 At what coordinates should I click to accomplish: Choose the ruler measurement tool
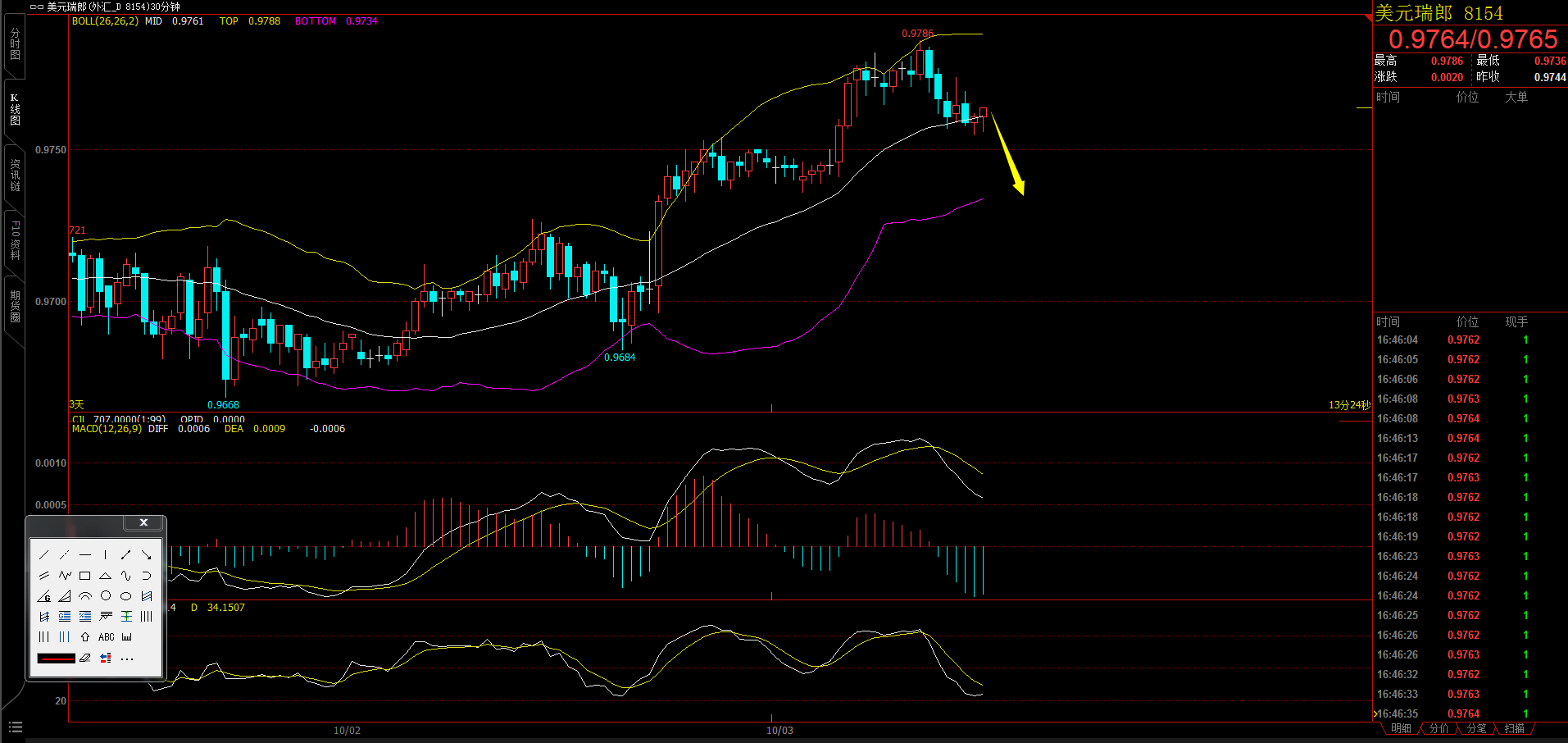coord(127,637)
